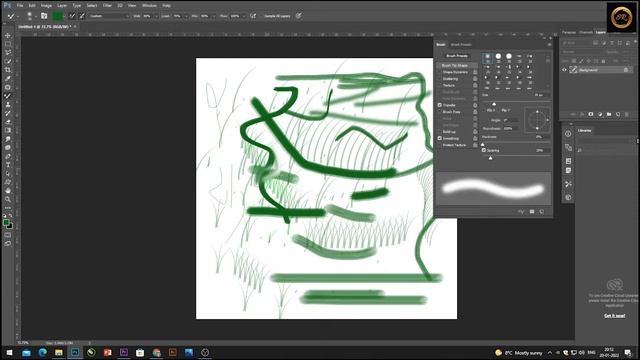This screenshot has height=360, width=640.
Task: Select the Lasso tool
Action: pos(8,53)
